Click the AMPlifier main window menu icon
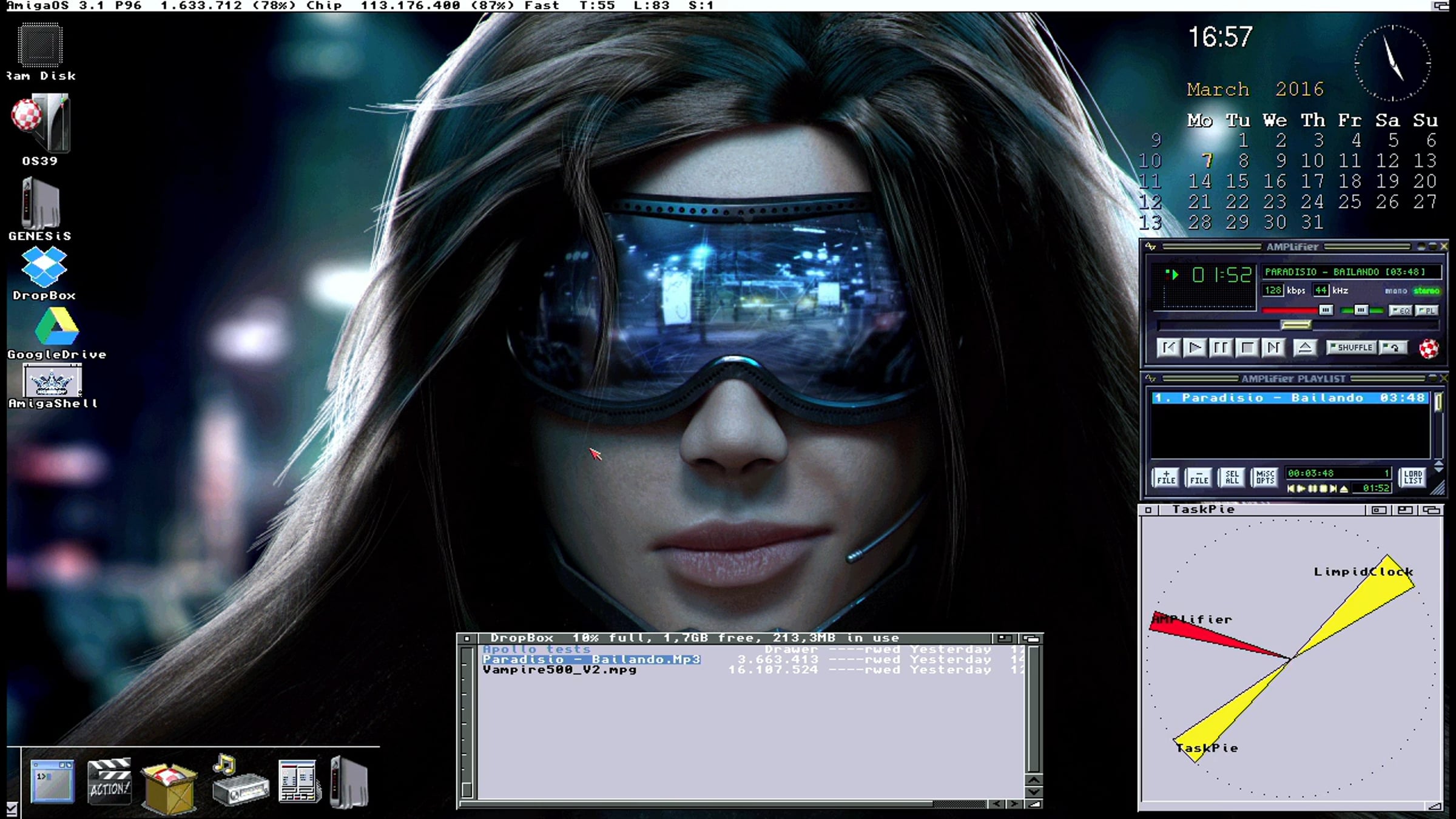1456x819 pixels. pyautogui.click(x=1150, y=247)
